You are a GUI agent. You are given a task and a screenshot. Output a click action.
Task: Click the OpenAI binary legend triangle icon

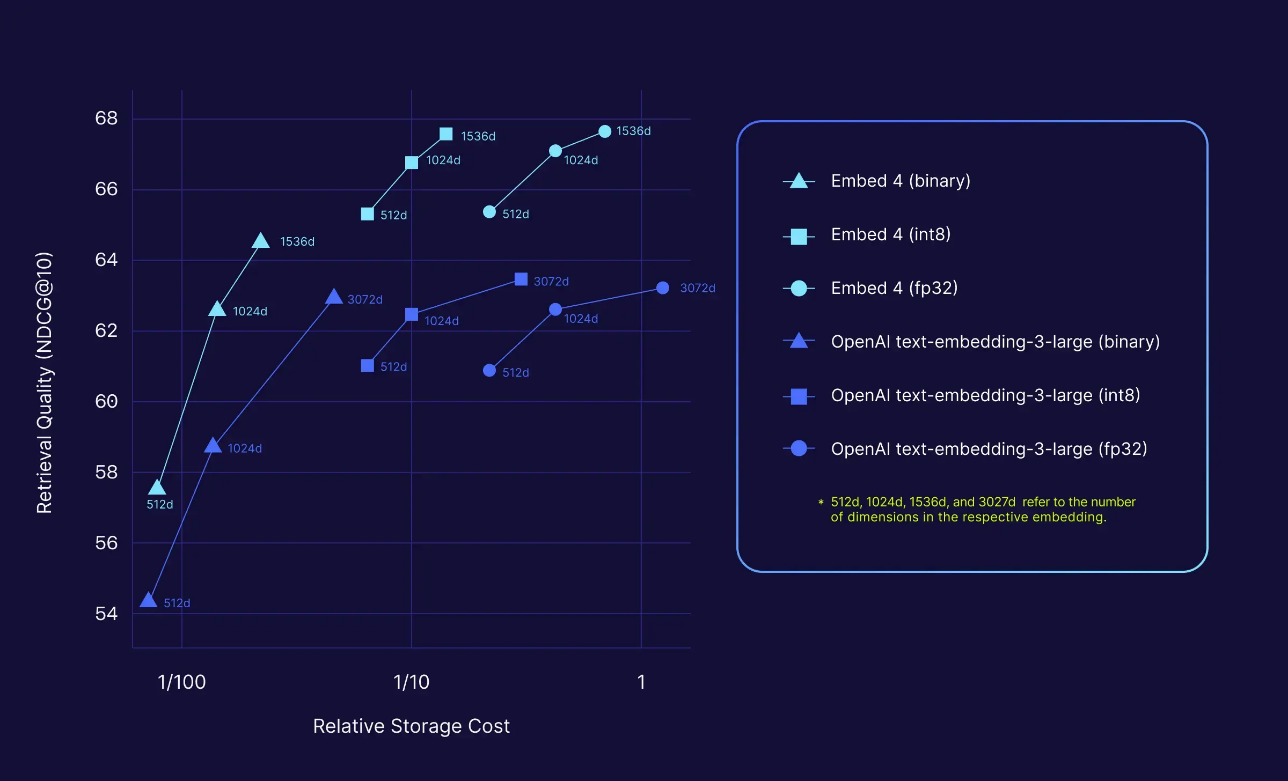pos(798,341)
